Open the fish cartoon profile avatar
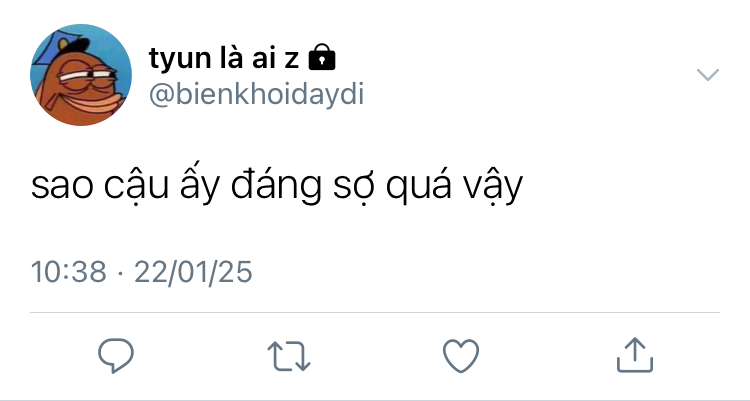 (81, 75)
